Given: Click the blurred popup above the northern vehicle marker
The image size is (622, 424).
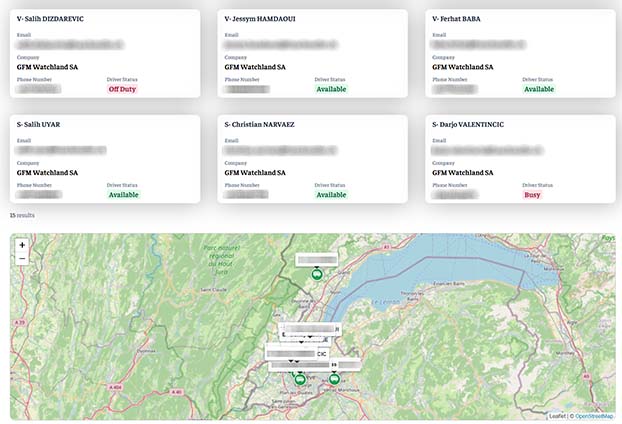Looking at the screenshot, I should 317,260.
